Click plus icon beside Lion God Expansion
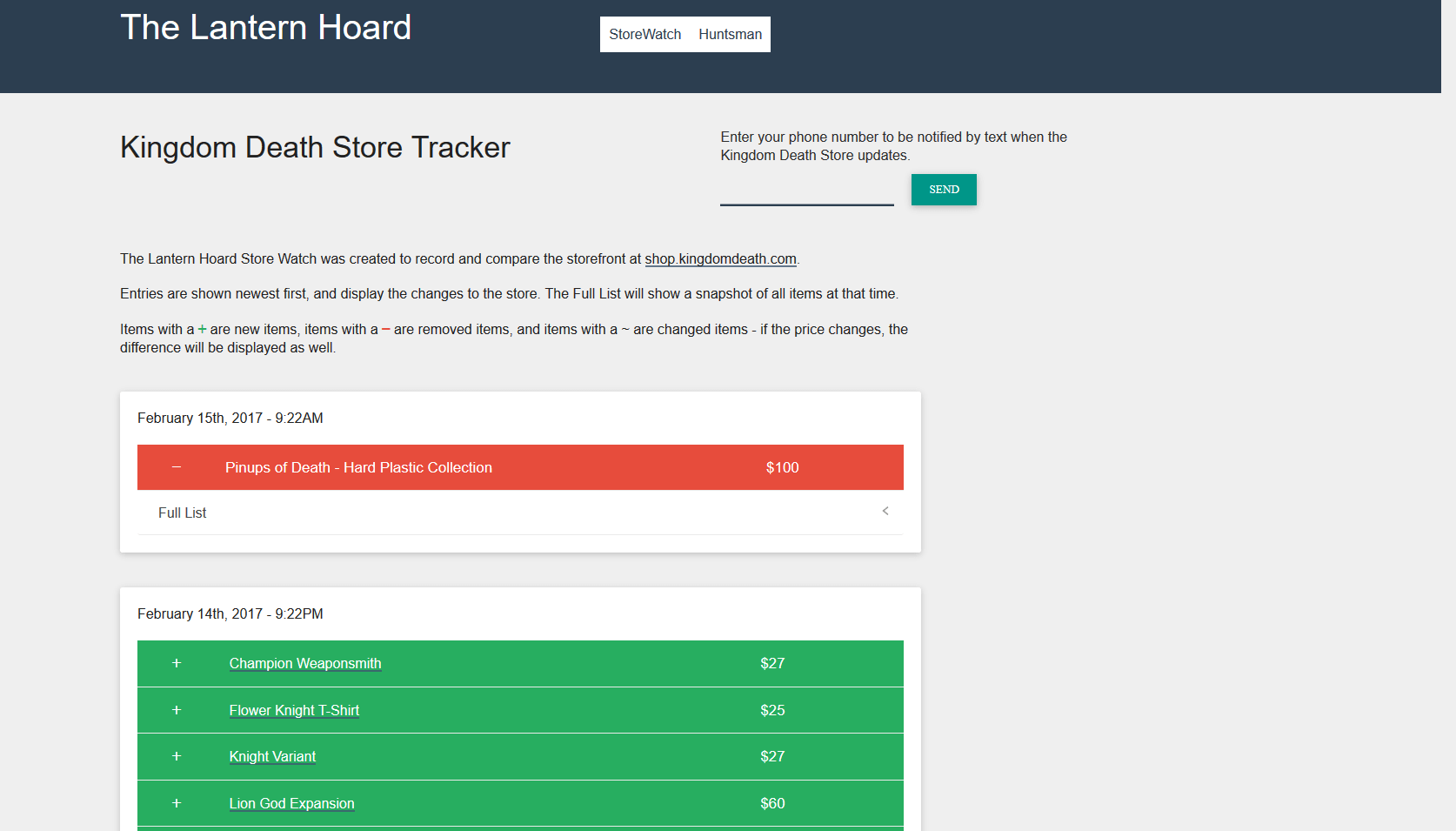Viewport: 1456px width, 831px height. pos(177,803)
